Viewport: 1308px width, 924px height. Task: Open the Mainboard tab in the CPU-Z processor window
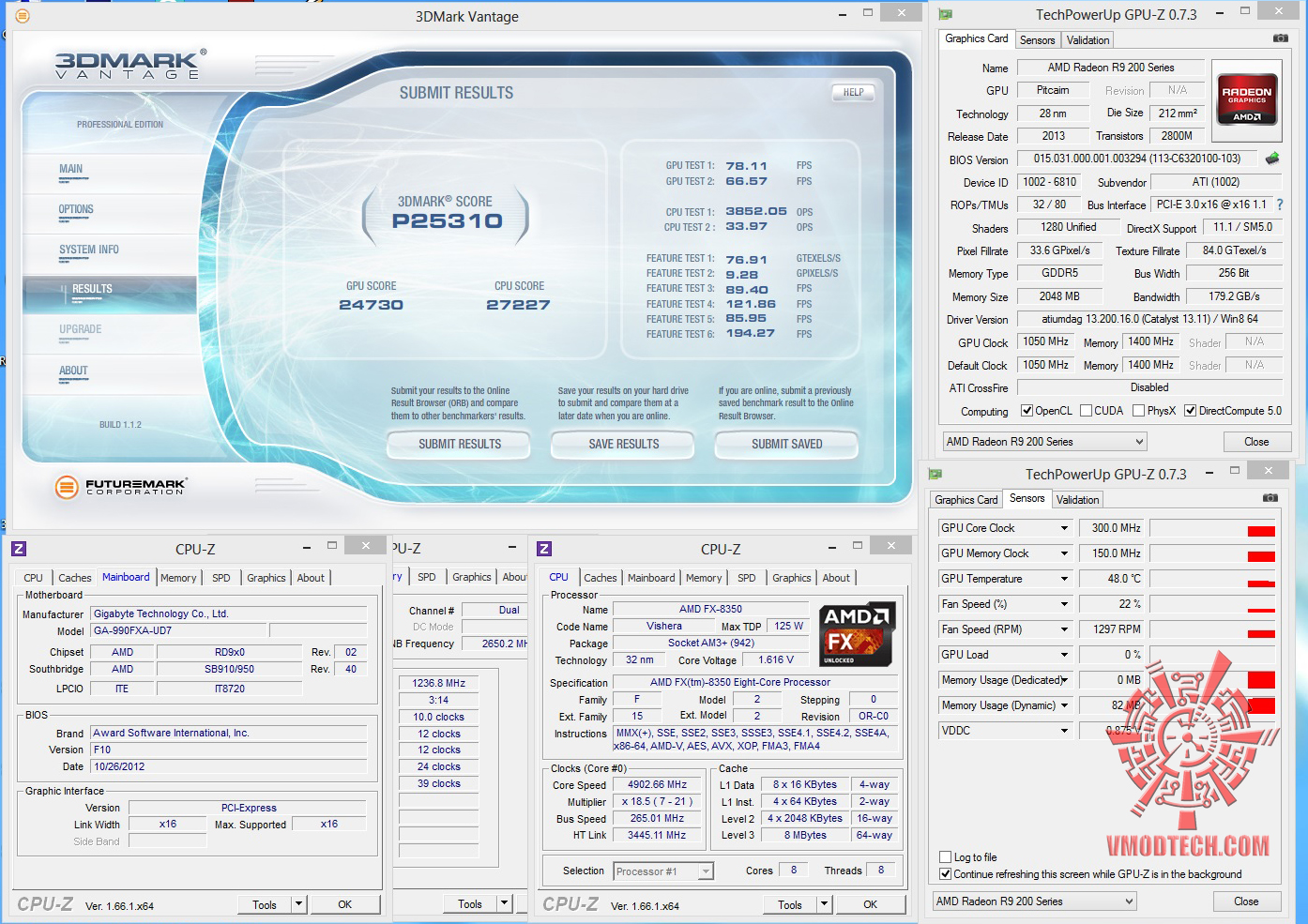pyautogui.click(x=651, y=578)
